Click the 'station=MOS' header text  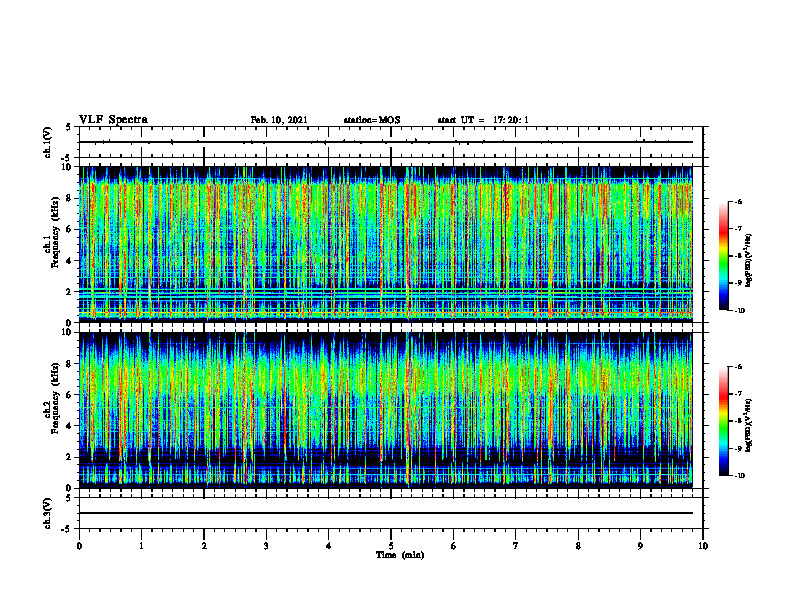[372, 120]
